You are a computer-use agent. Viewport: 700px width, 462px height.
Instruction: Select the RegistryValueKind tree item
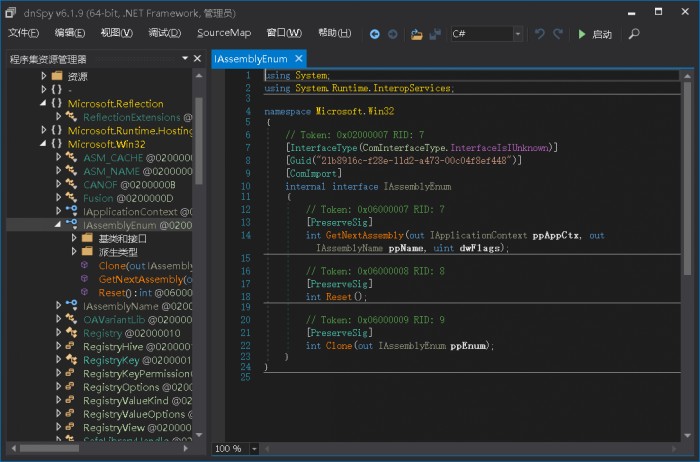click(138, 400)
